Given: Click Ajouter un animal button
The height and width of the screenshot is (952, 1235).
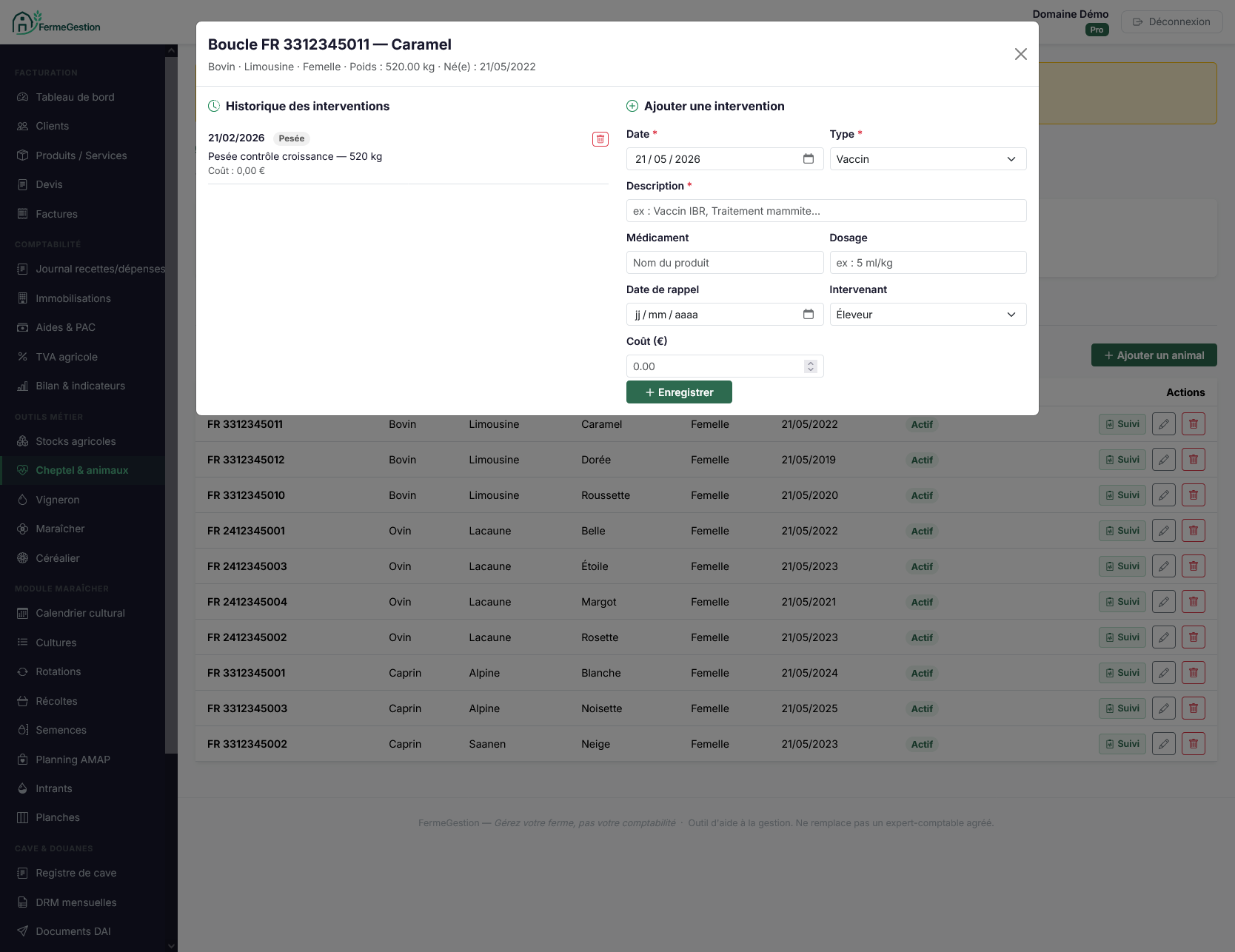Looking at the screenshot, I should [1154, 355].
